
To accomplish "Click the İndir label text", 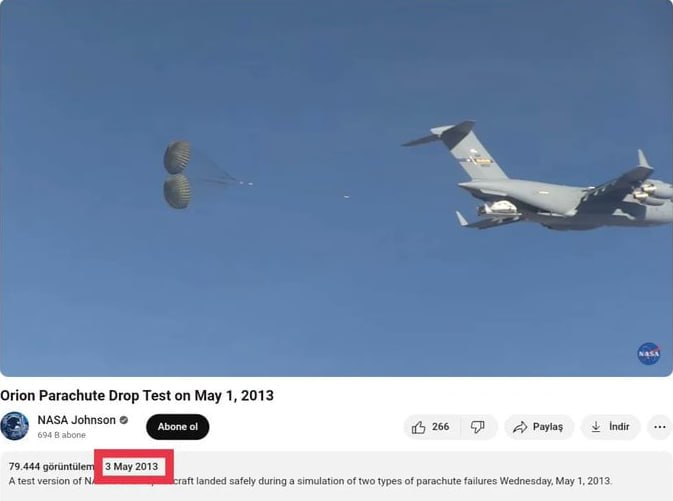I will click(x=619, y=427).
